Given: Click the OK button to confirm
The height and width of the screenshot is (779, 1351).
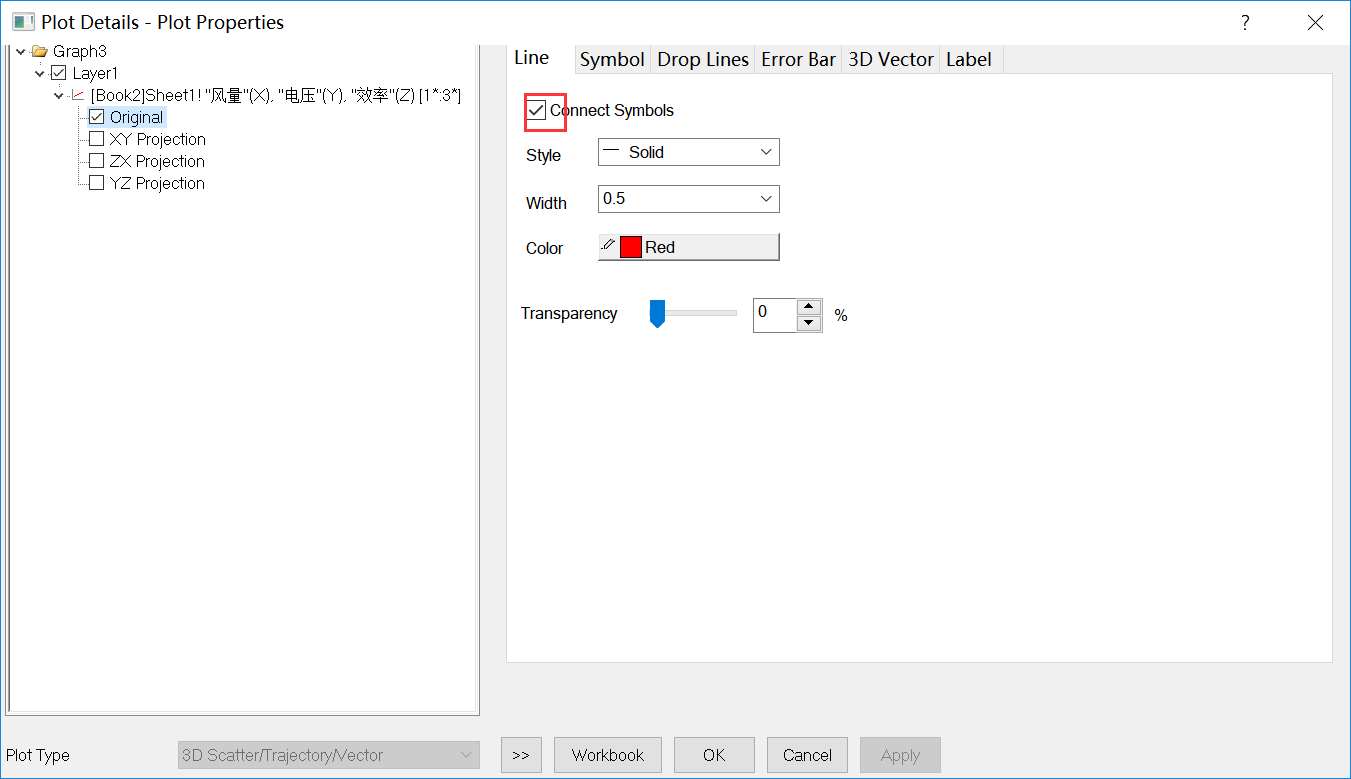Looking at the screenshot, I should (x=713, y=755).
